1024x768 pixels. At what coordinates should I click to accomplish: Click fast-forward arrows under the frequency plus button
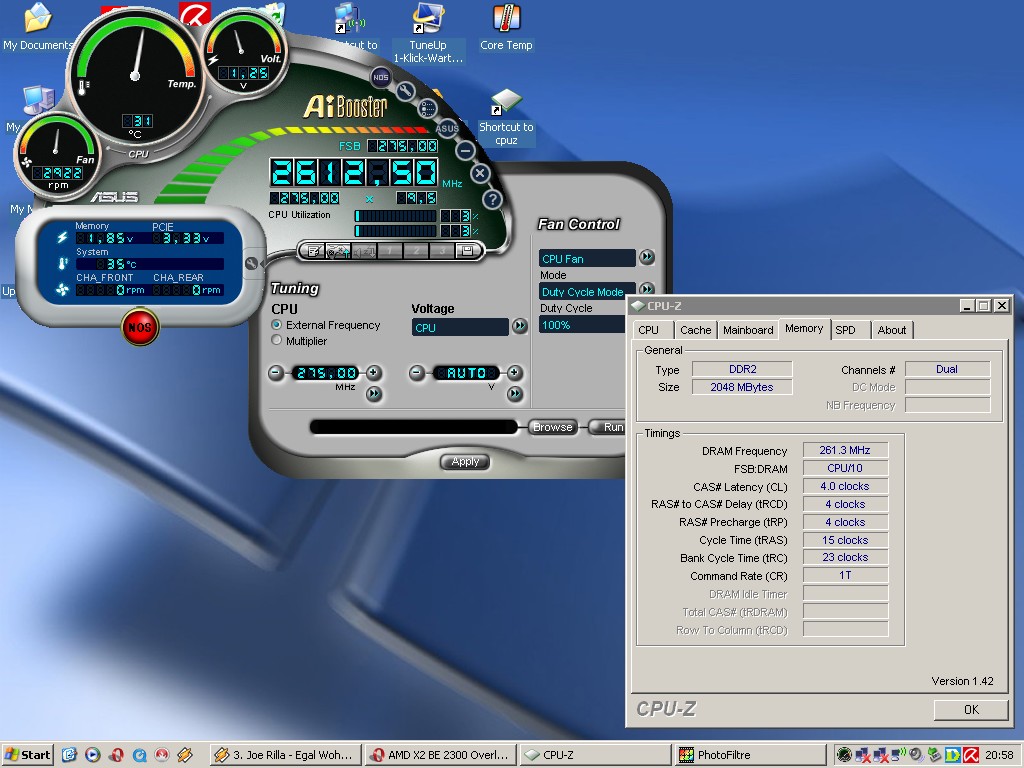click(x=374, y=394)
